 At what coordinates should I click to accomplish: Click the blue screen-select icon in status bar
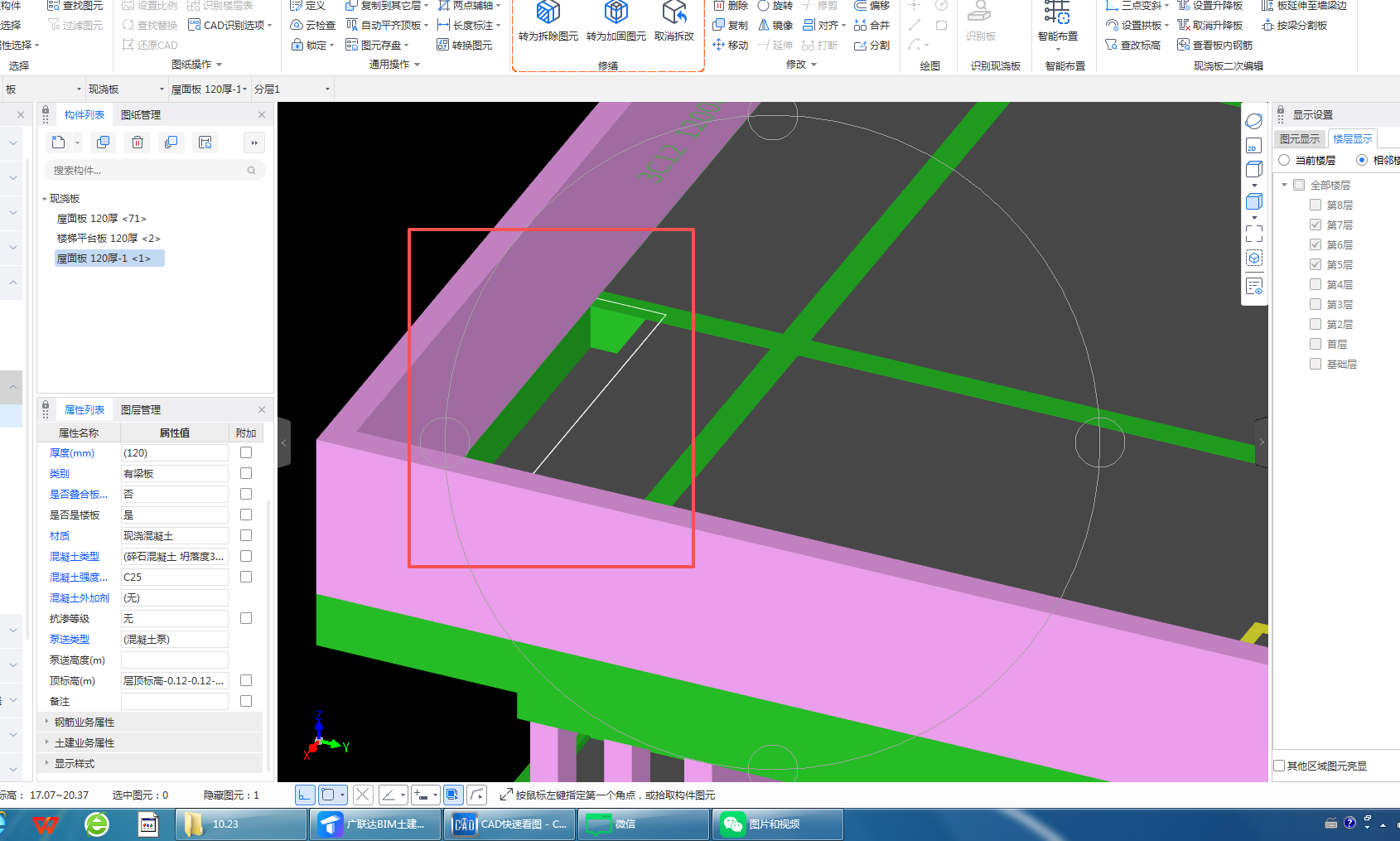point(452,795)
